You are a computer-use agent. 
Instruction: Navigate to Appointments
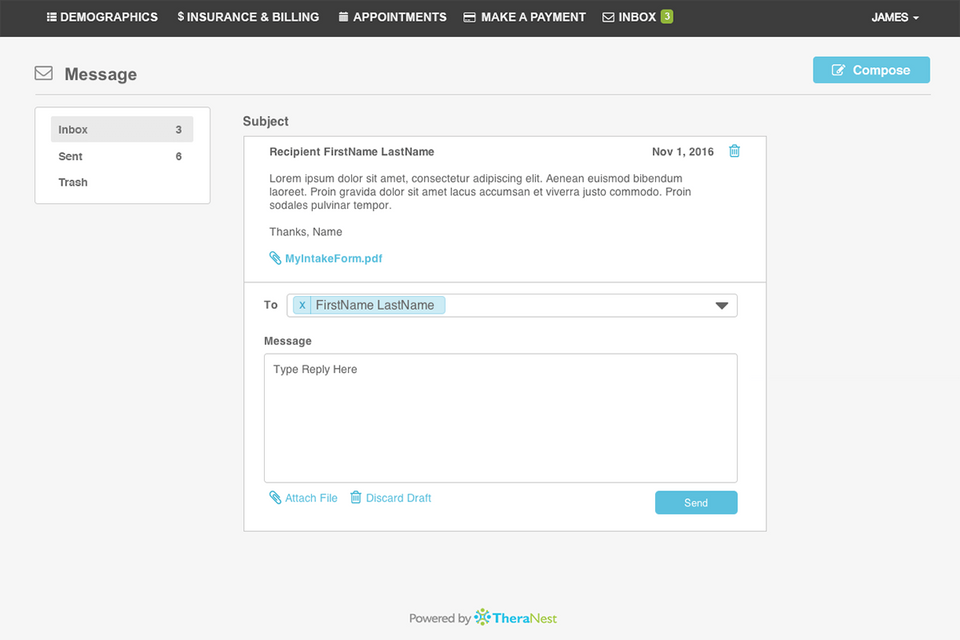(x=392, y=17)
